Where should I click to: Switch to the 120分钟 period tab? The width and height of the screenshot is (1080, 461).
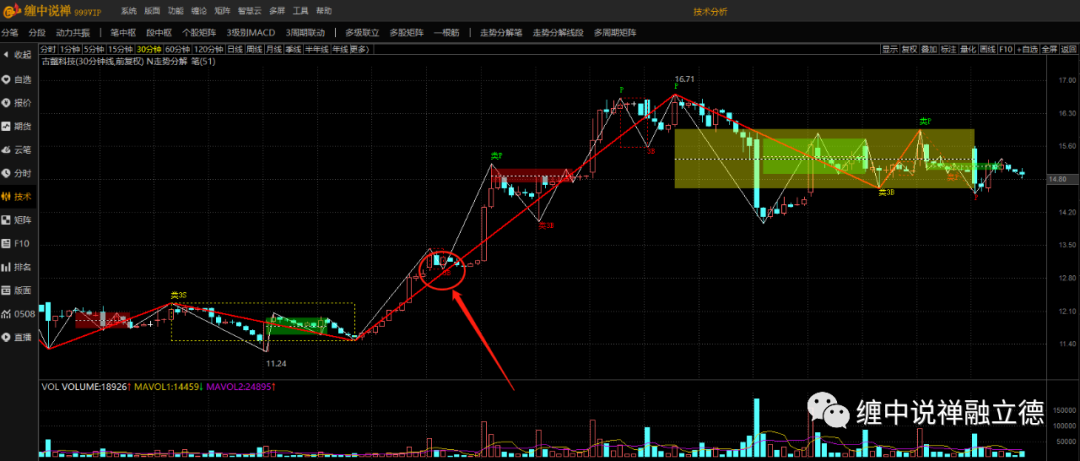[x=209, y=49]
